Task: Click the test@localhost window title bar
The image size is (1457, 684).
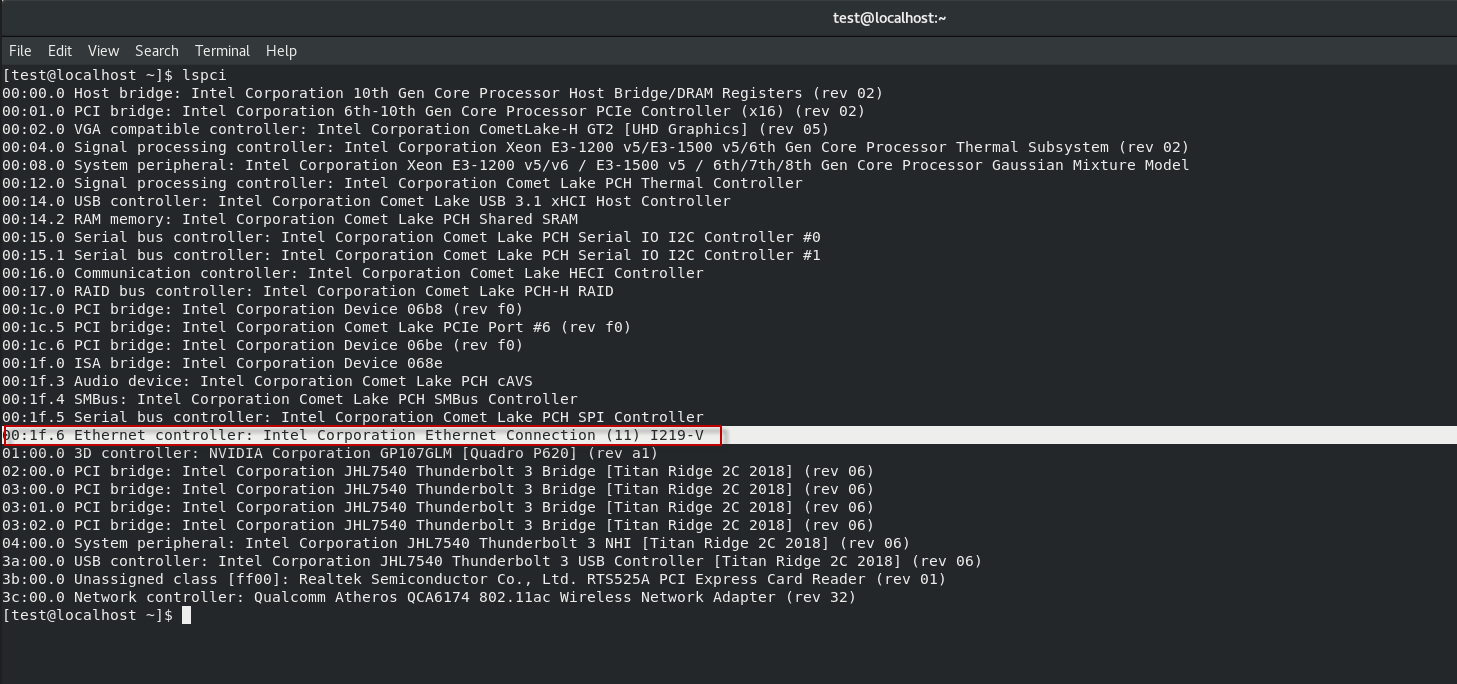Action: 728,17
